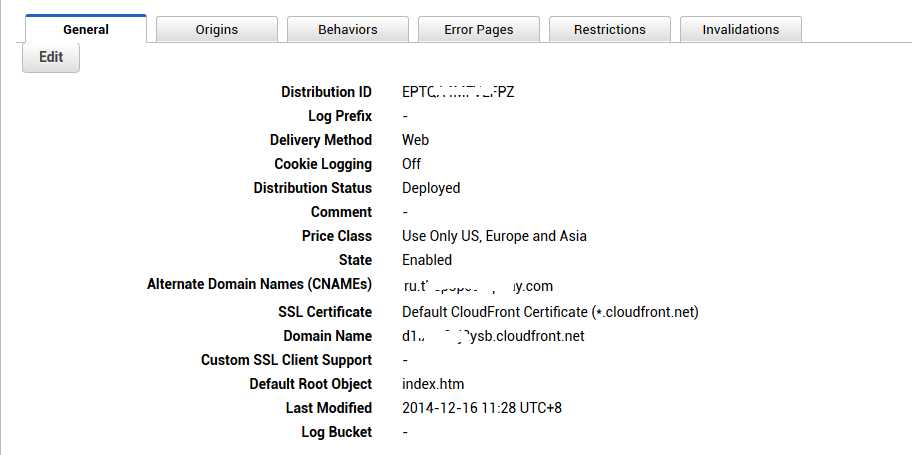The width and height of the screenshot is (912, 455).
Task: Click the Distribution ID value
Action: [458, 92]
